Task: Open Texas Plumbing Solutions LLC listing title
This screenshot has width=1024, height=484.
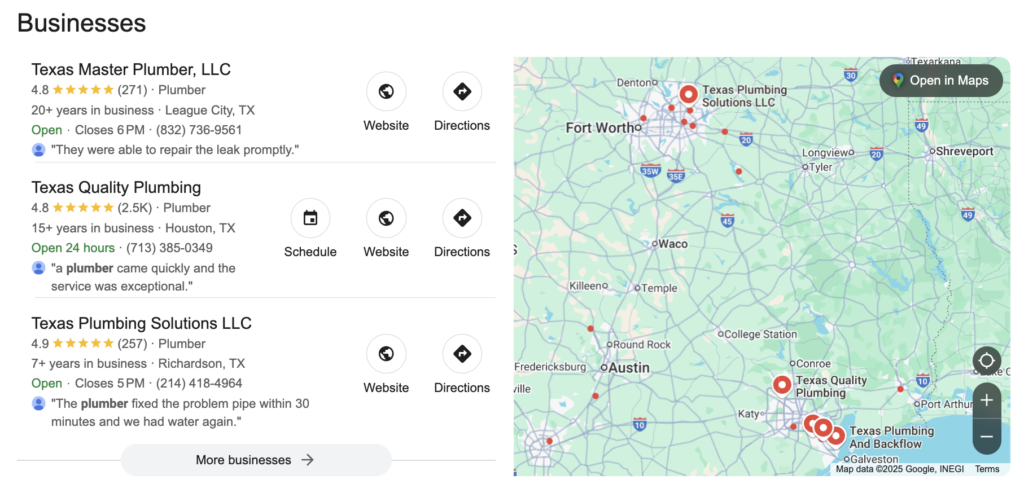Action: point(142,323)
